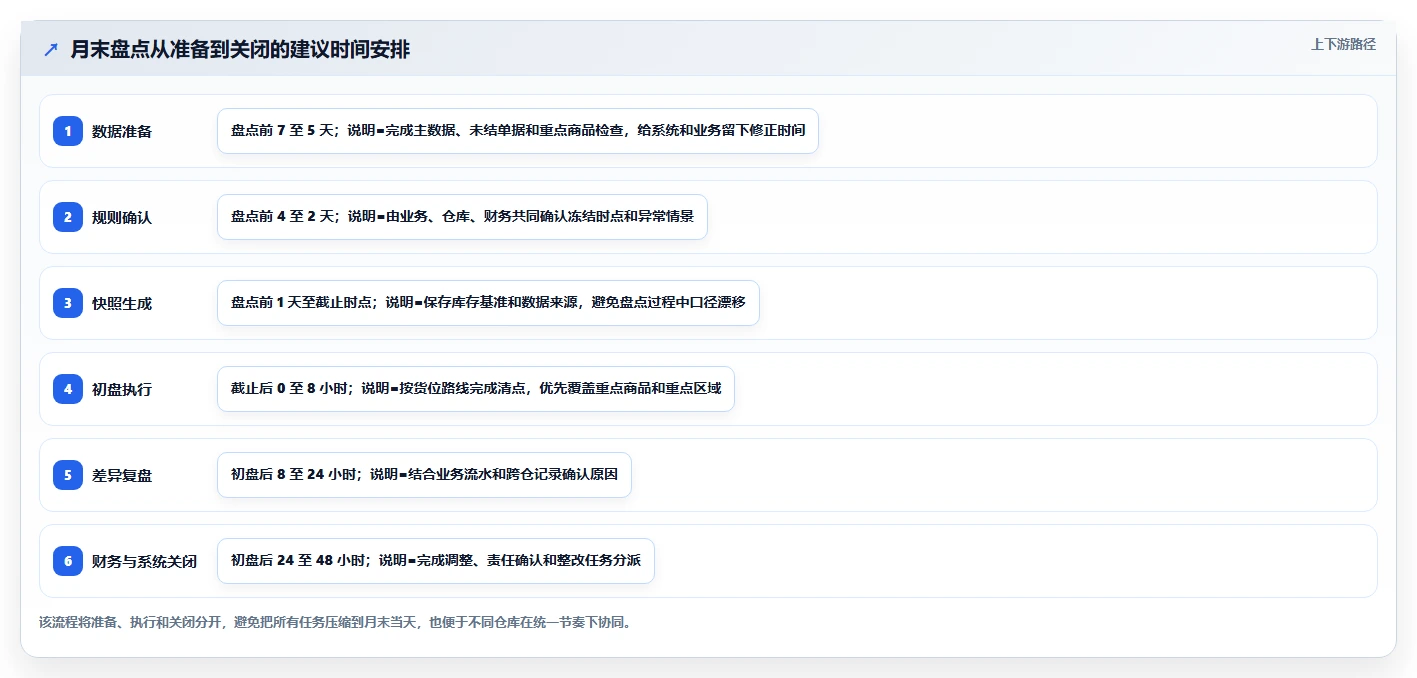
Task: Open the 初盘后 24 至 48 小时 description box
Action: (436, 561)
